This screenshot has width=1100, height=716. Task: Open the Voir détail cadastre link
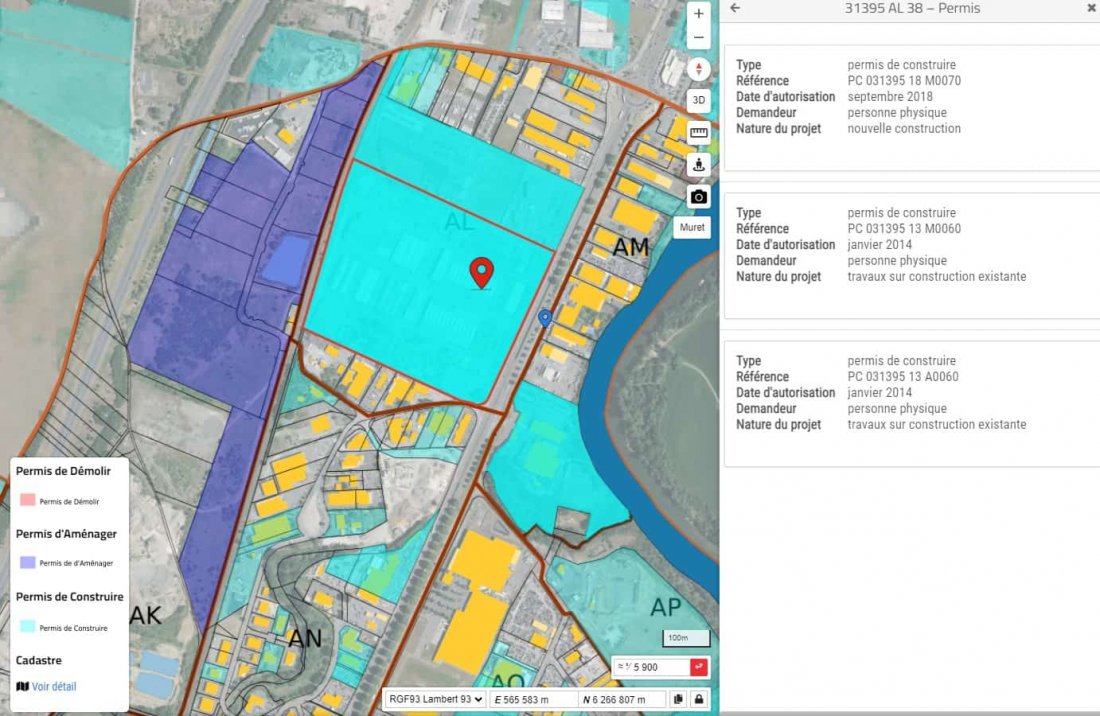[54, 686]
